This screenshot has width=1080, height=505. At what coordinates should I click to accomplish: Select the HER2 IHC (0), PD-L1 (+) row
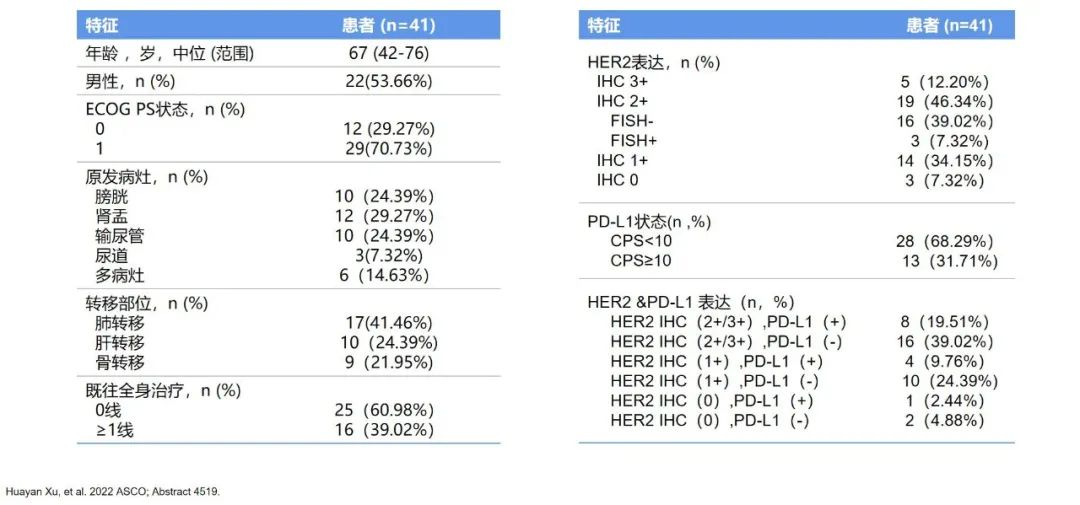click(796, 401)
